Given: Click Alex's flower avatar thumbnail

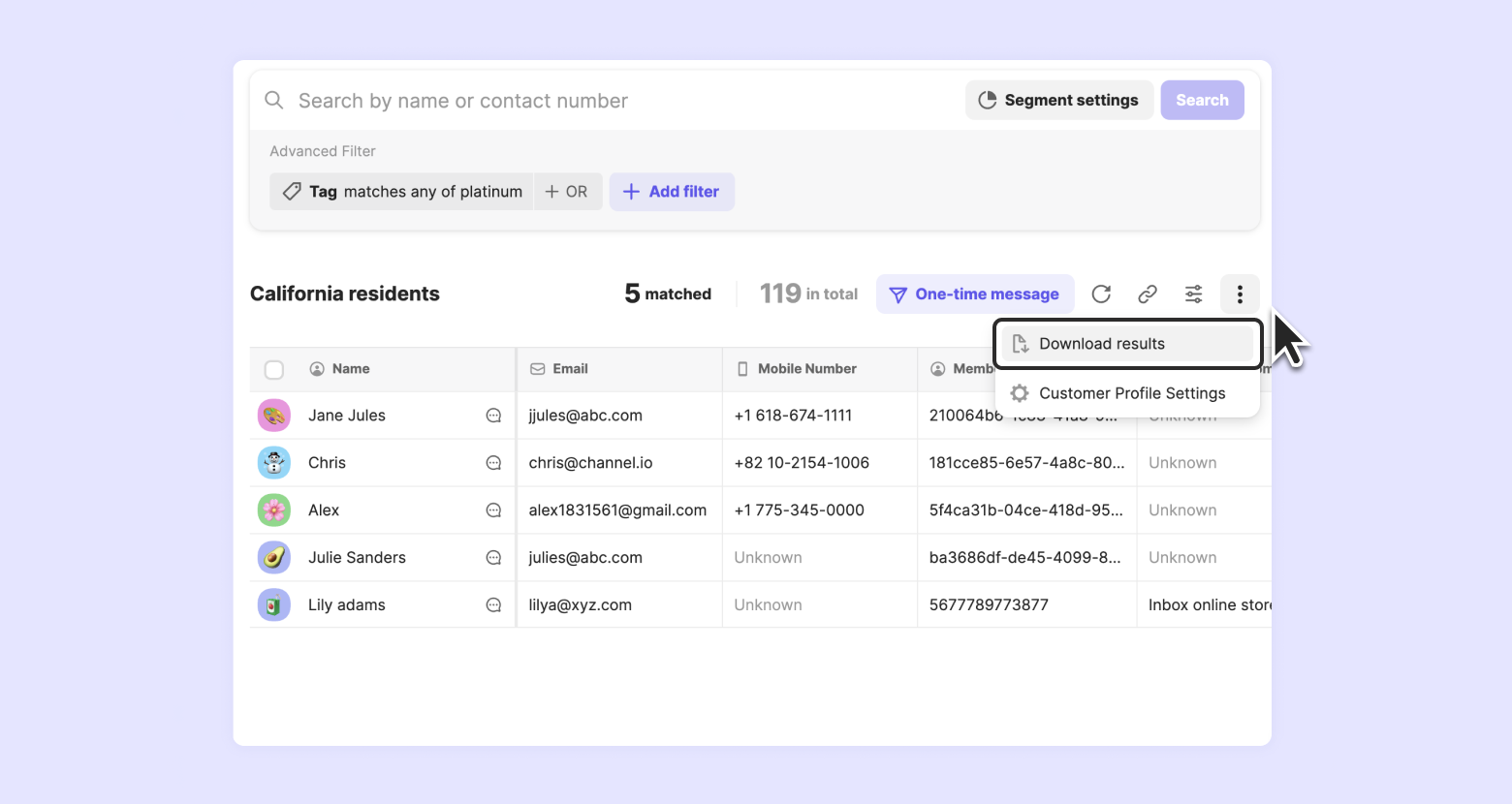Looking at the screenshot, I should coord(274,510).
